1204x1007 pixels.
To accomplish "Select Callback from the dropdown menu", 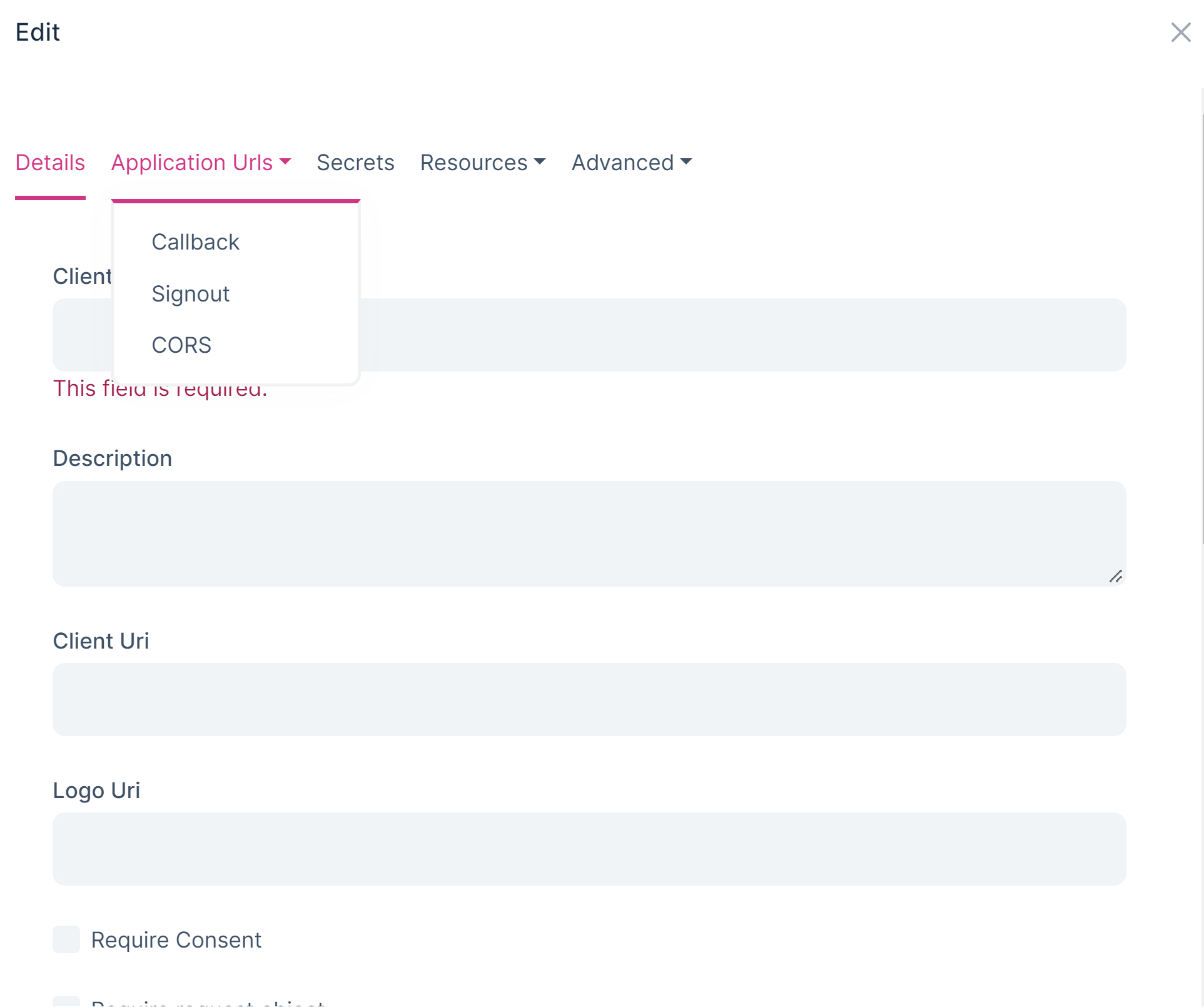I will tap(195, 242).
